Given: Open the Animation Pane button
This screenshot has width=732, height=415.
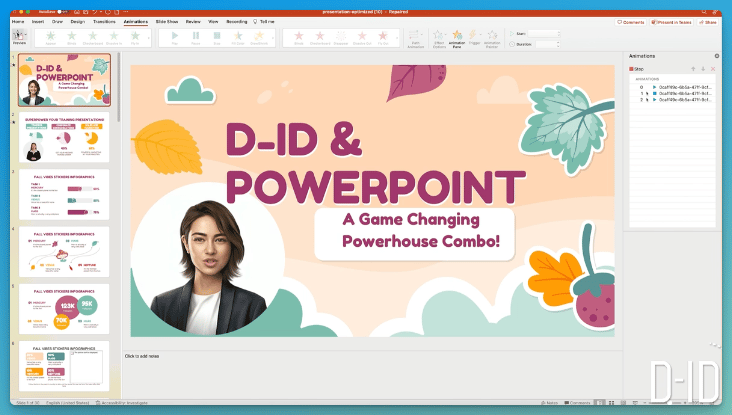Looking at the screenshot, I should pyautogui.click(x=457, y=37).
